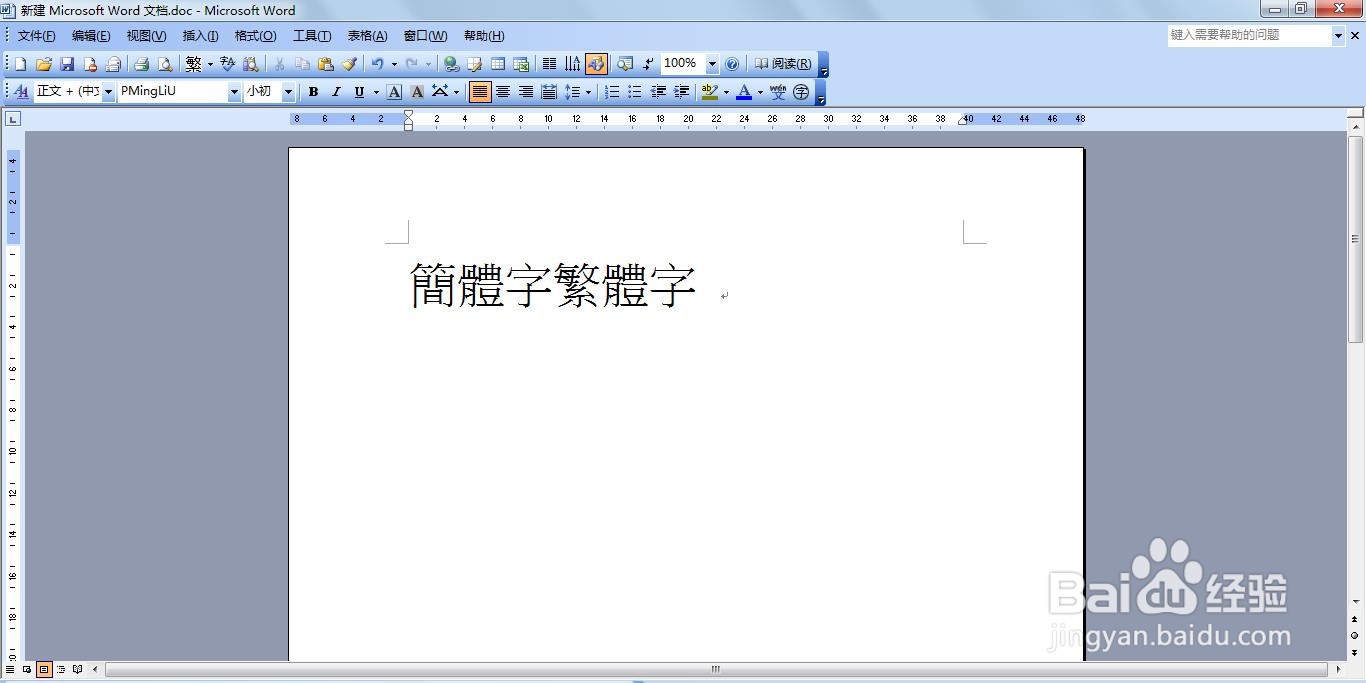This screenshot has height=683, width=1366.
Task: Click the Permission restricted-access icon
Action: point(90,64)
